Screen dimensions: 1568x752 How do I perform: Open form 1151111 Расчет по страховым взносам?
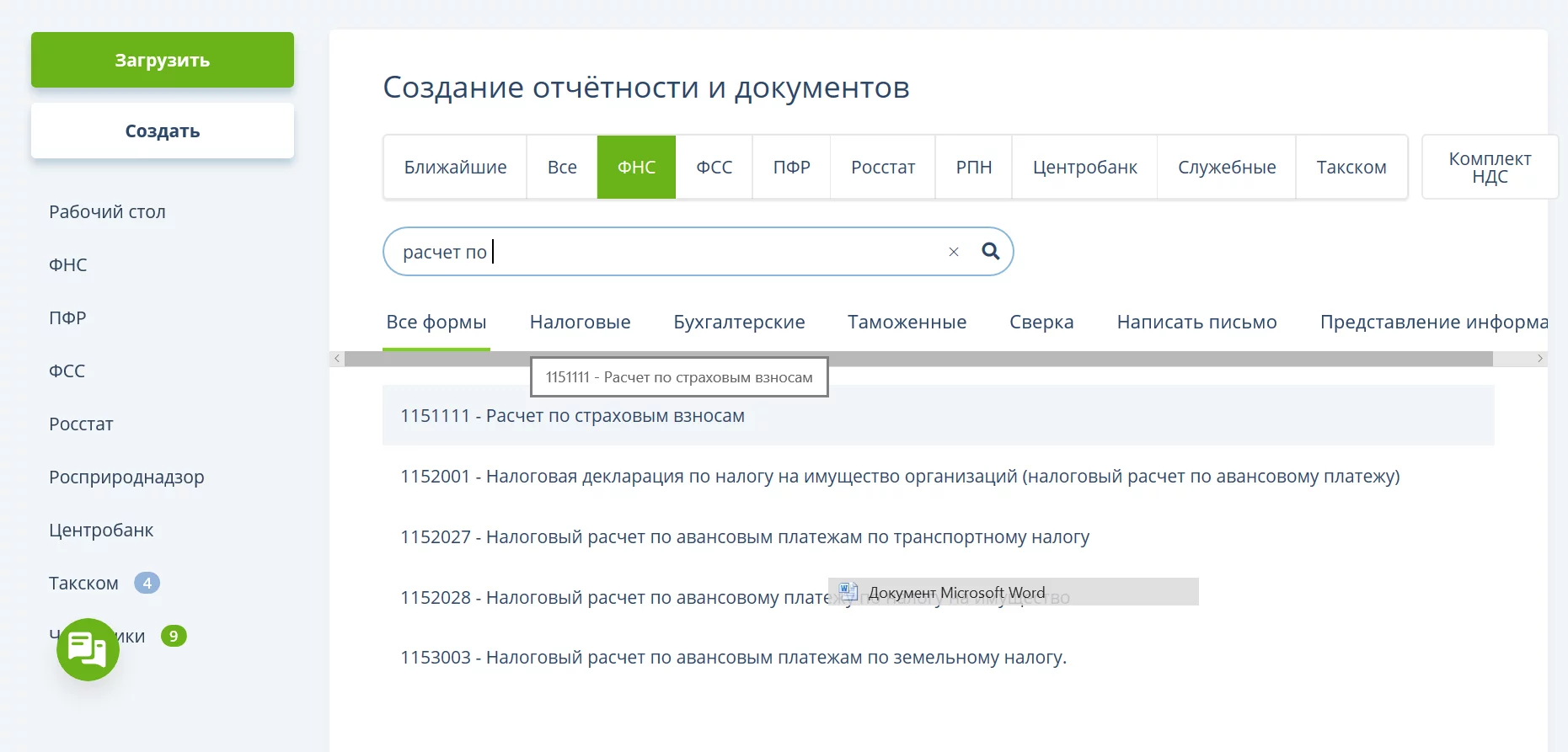tap(573, 416)
